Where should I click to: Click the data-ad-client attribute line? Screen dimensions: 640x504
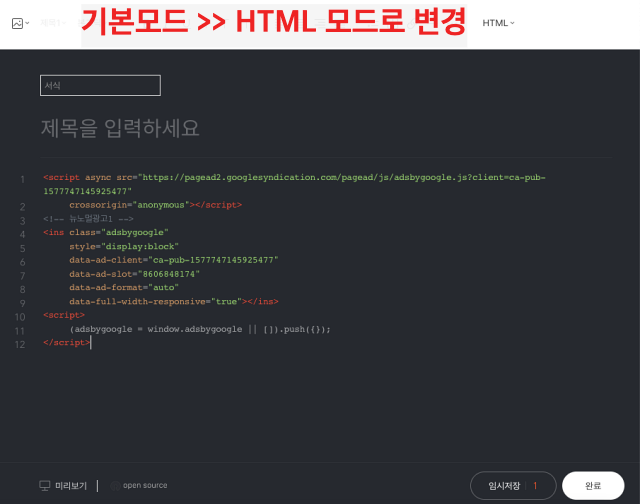coord(173,260)
